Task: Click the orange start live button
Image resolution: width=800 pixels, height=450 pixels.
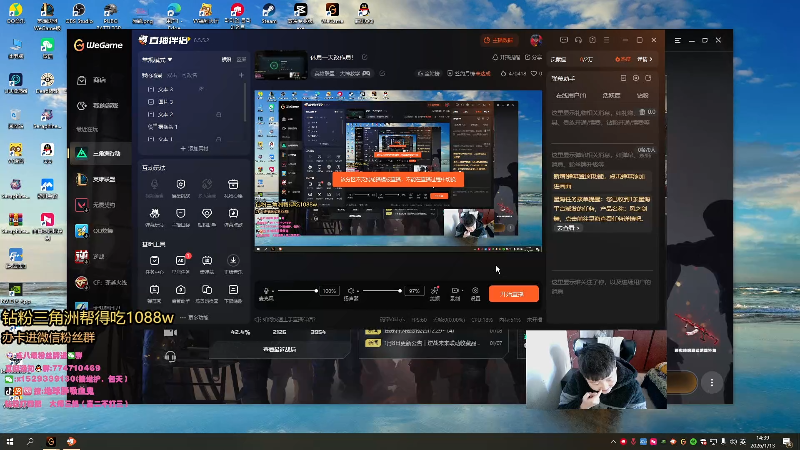Action: pos(514,293)
